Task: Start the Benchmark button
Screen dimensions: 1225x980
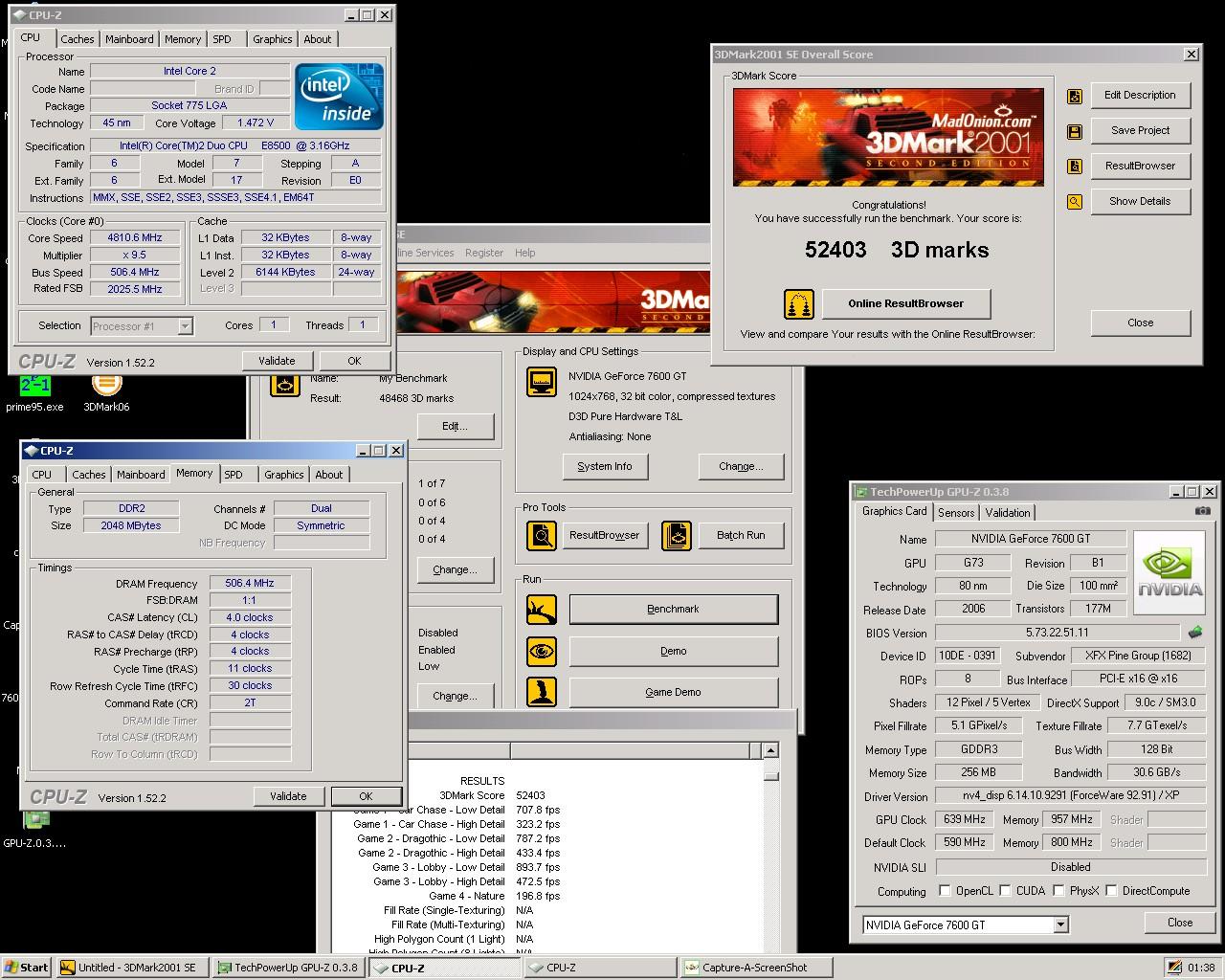Action: [673, 610]
